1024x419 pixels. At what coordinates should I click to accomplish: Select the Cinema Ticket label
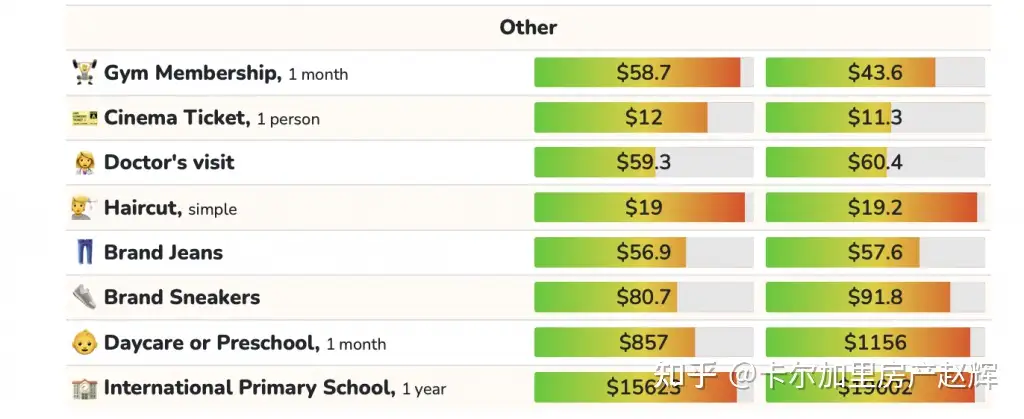176,118
